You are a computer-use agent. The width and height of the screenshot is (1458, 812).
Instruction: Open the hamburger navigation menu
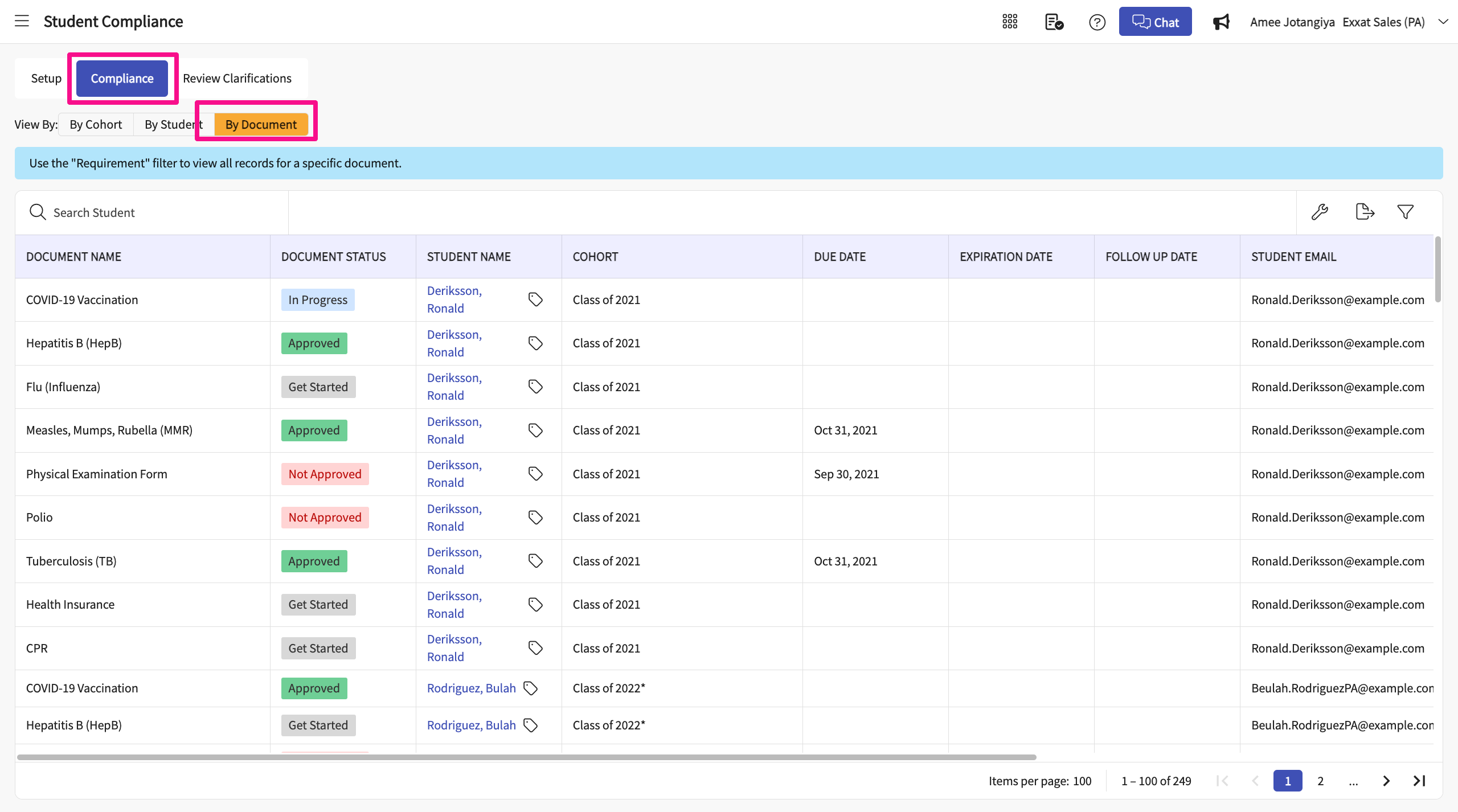[22, 22]
